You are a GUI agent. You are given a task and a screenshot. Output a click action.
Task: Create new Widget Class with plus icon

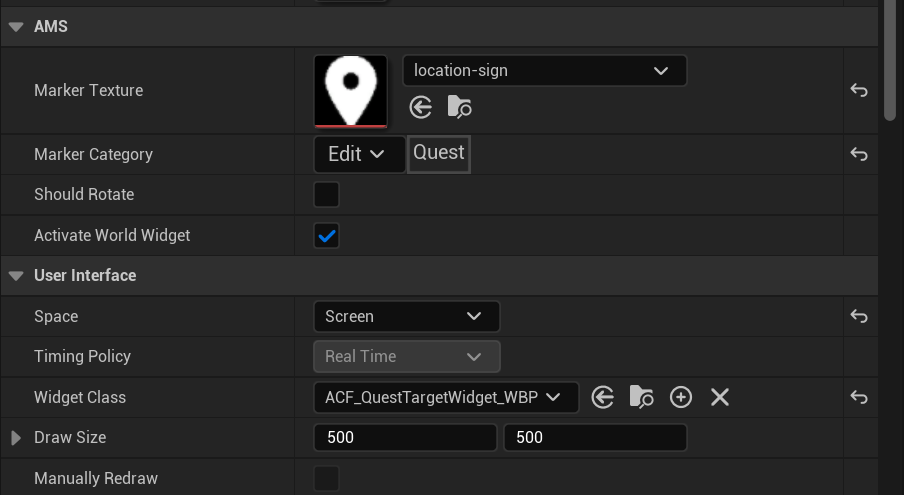(681, 397)
